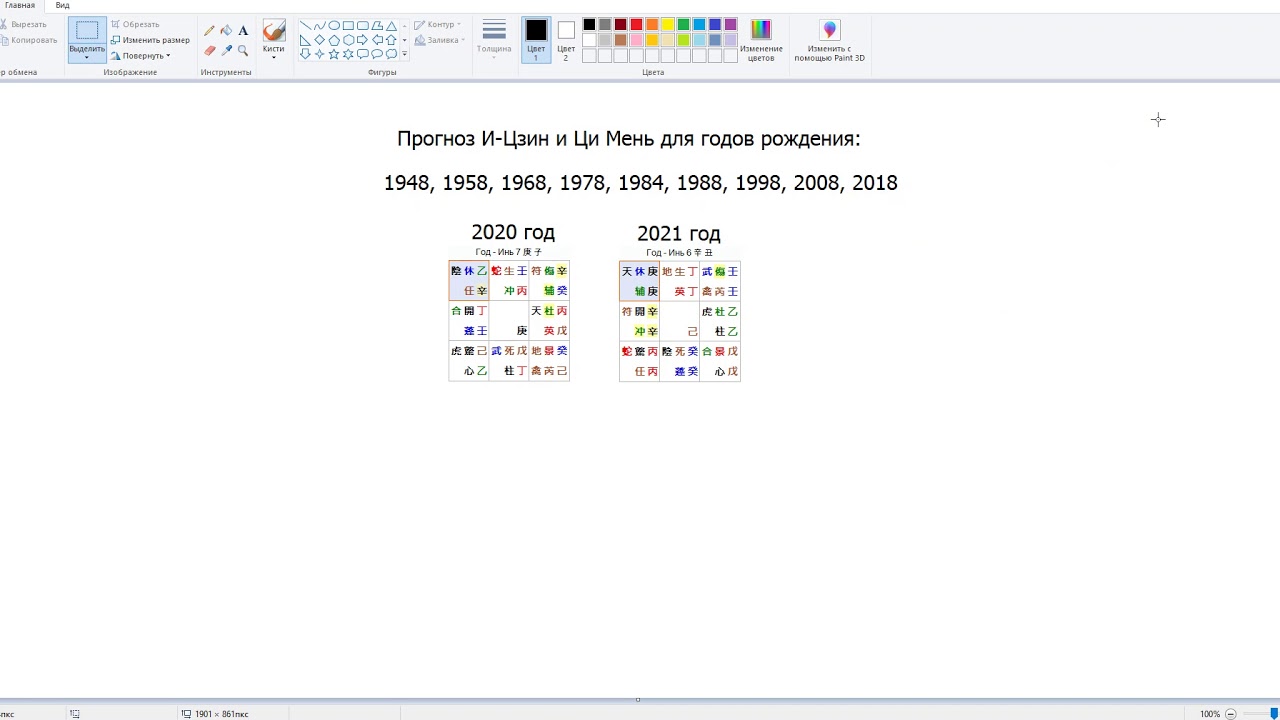Screen dimensions: 1280x720
Task: Expand the shapes gallery more arrow
Action: pyautogui.click(x=404, y=54)
